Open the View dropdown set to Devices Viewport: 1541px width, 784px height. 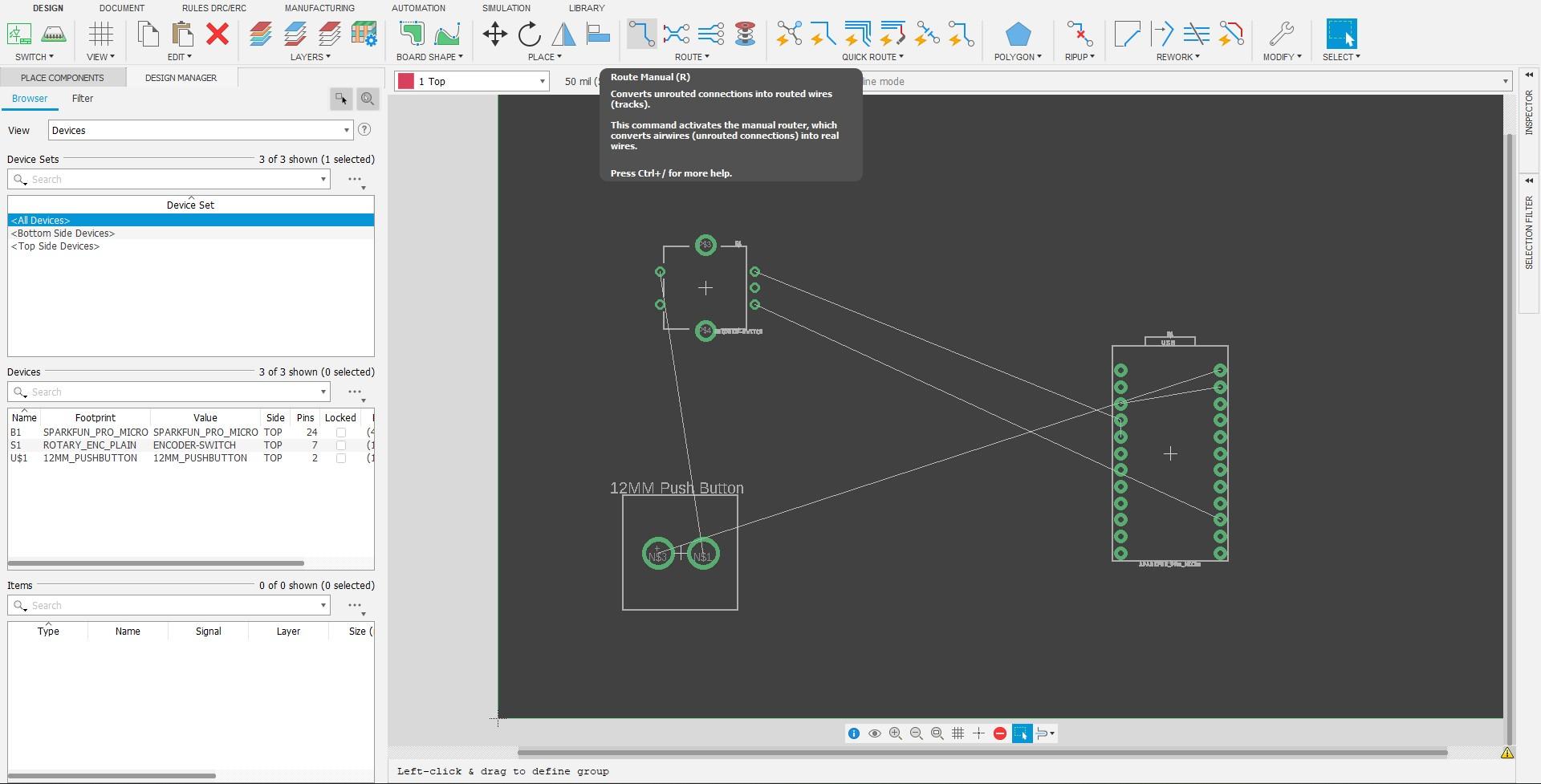(200, 129)
